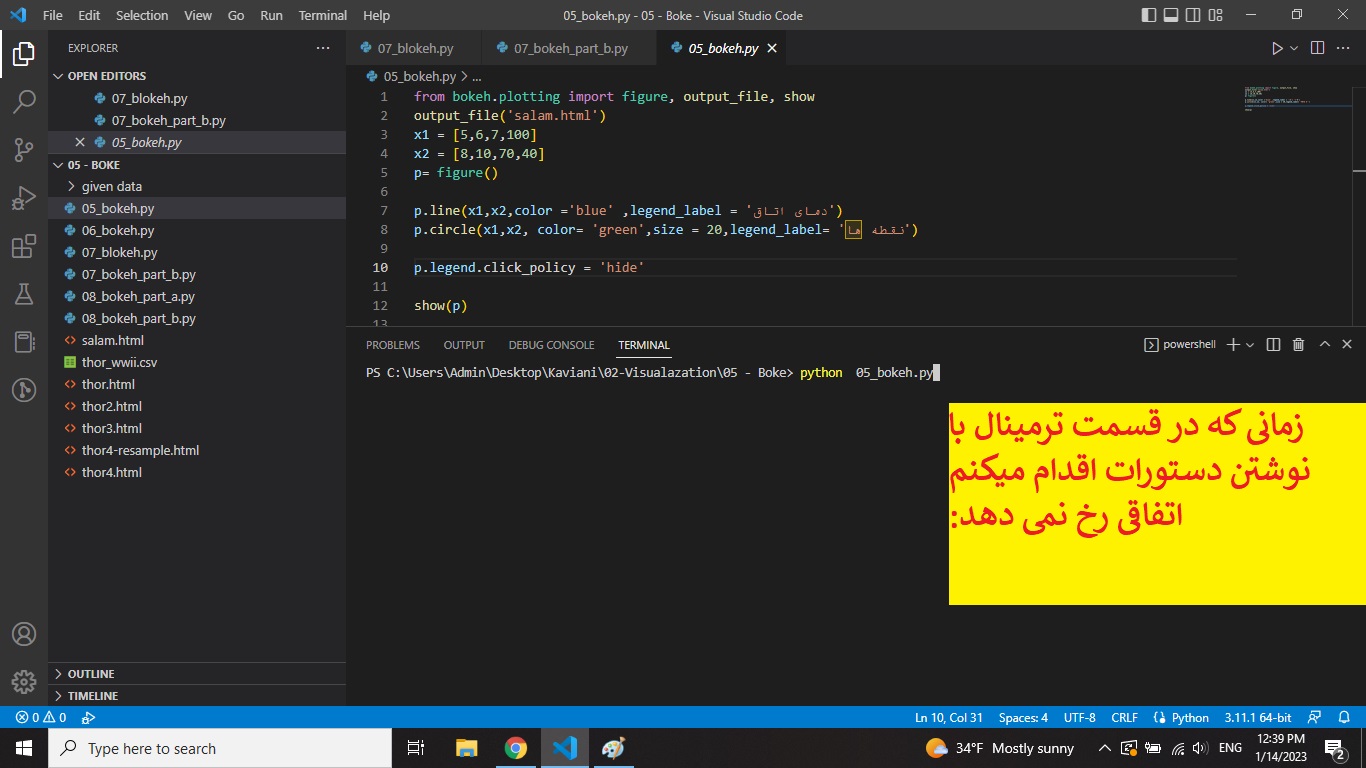Click new terminal plus button
Image resolution: width=1366 pixels, height=768 pixels.
coord(1233,344)
